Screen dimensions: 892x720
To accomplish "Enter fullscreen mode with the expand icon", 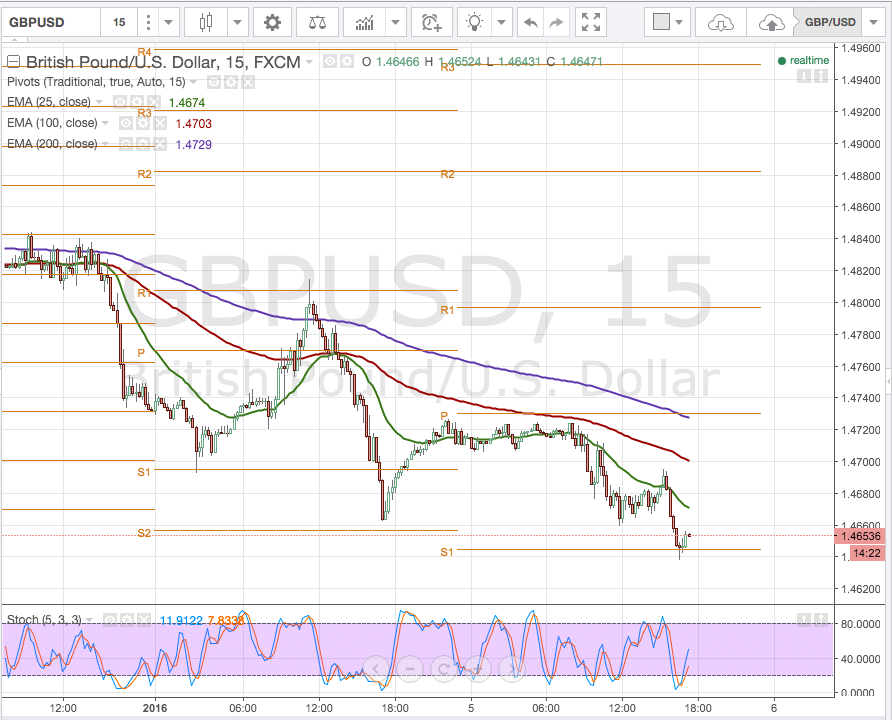I will [589, 20].
